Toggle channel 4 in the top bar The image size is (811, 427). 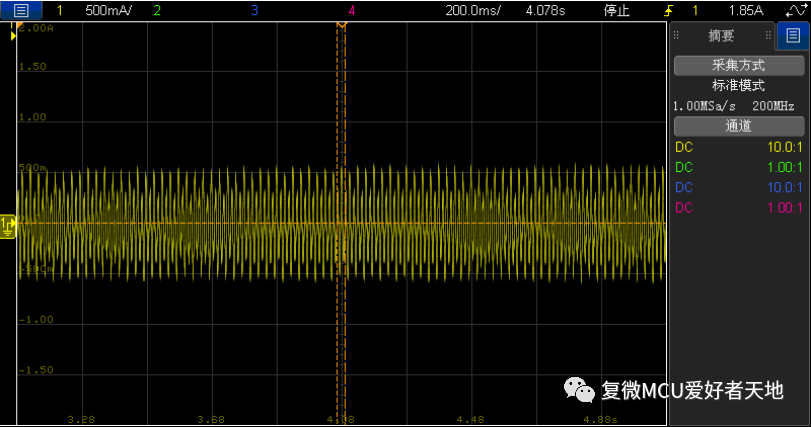pyautogui.click(x=351, y=10)
